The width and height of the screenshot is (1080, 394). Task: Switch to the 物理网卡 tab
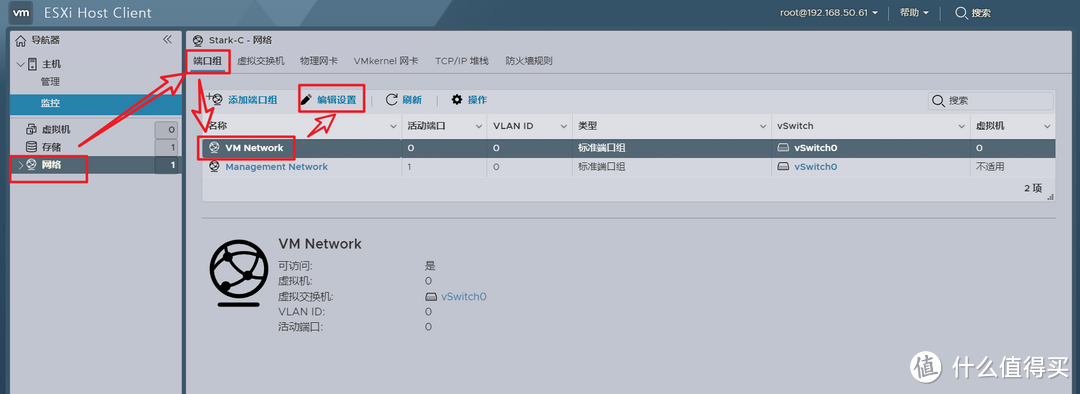pos(318,61)
